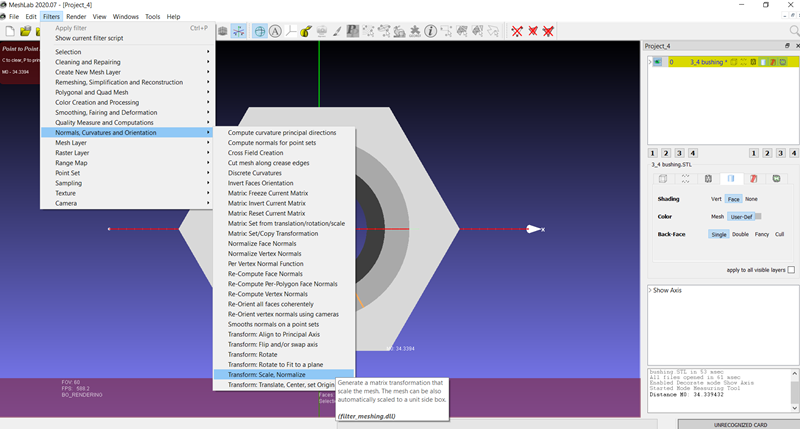The width and height of the screenshot is (800, 429).
Task: Toggle the trackball globe toolbar icon
Action: coord(260,32)
